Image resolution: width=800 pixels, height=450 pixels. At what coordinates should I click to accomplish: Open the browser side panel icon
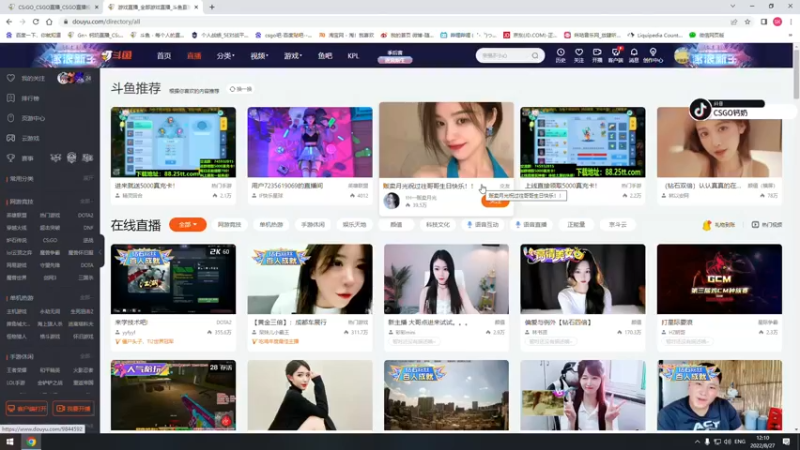[764, 21]
